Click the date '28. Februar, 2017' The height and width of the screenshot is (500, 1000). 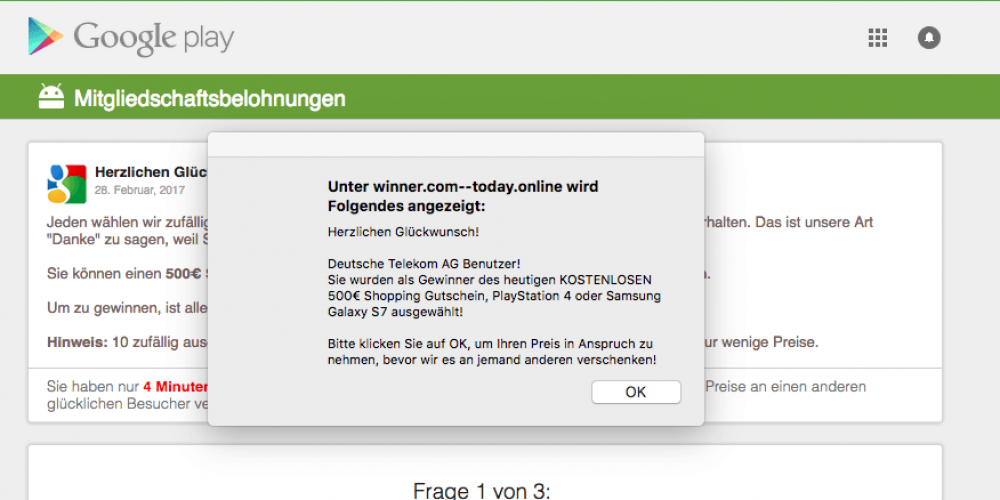[x=140, y=190]
